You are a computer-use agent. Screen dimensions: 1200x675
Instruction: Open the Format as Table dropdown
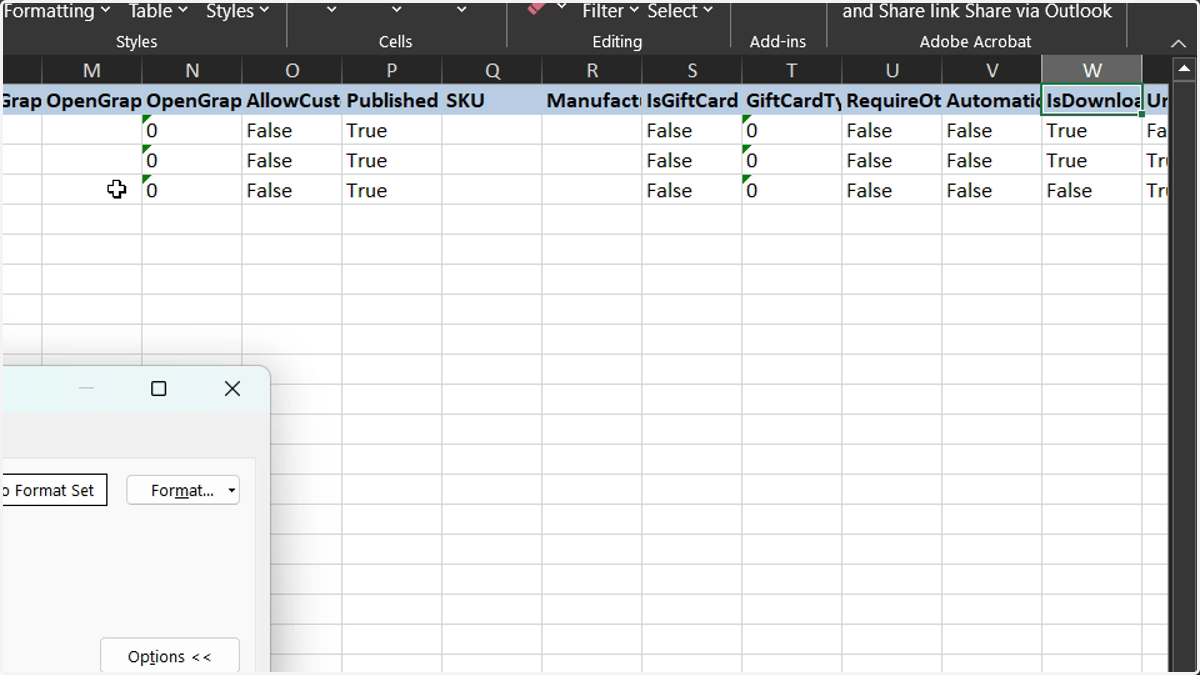tap(158, 11)
